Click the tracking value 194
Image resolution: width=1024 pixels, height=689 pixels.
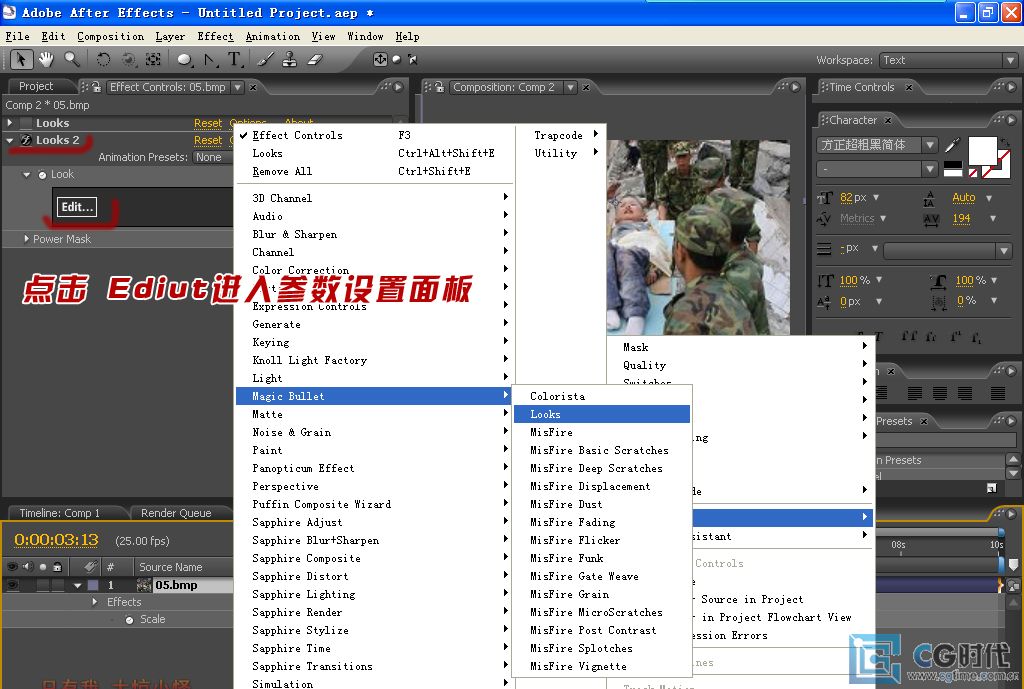961,218
